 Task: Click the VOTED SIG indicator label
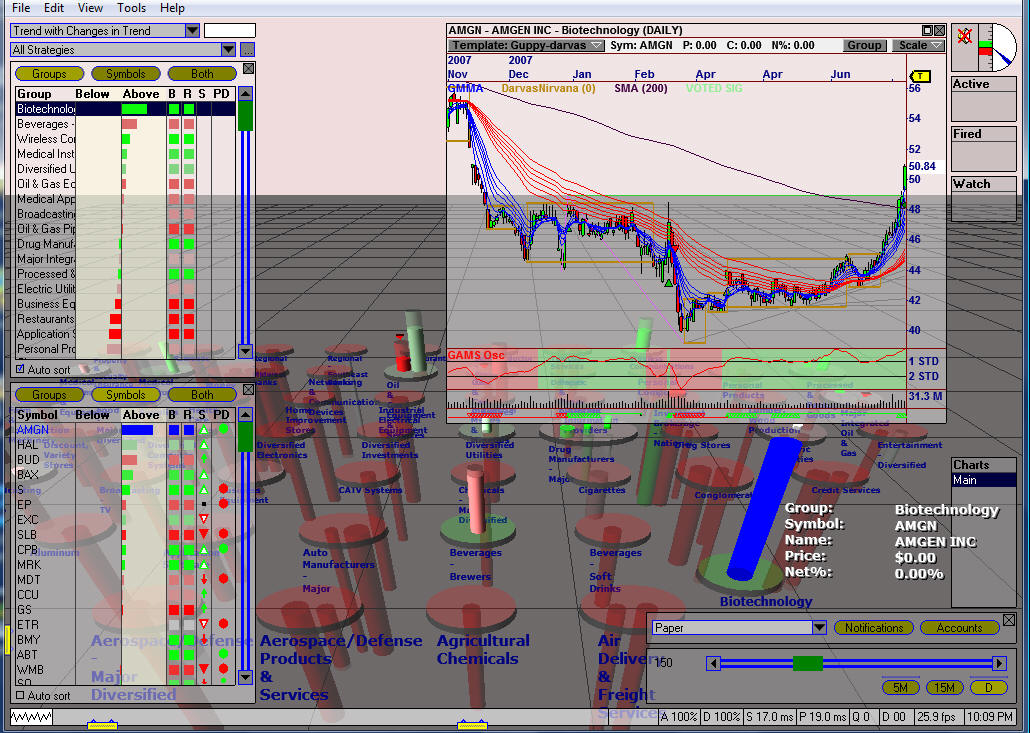tap(714, 88)
